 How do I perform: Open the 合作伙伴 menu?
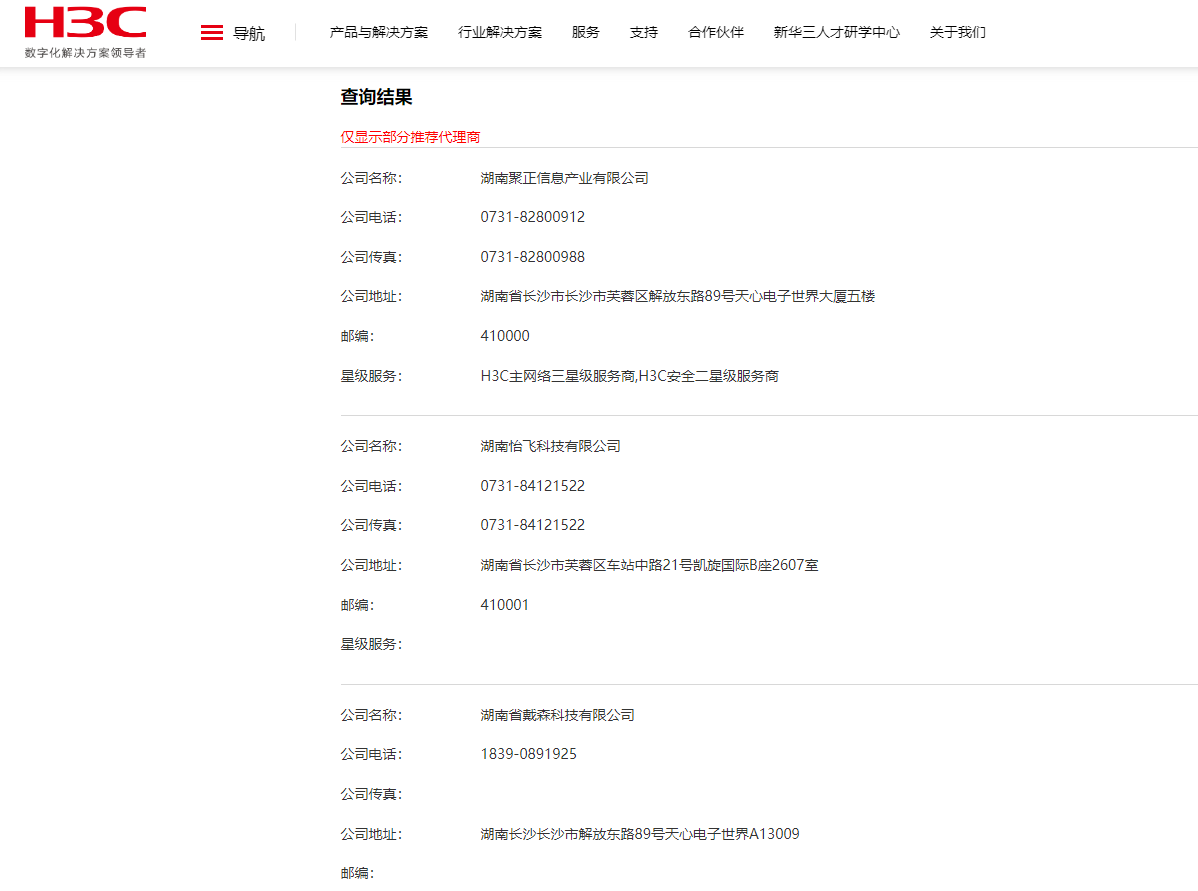click(x=716, y=32)
